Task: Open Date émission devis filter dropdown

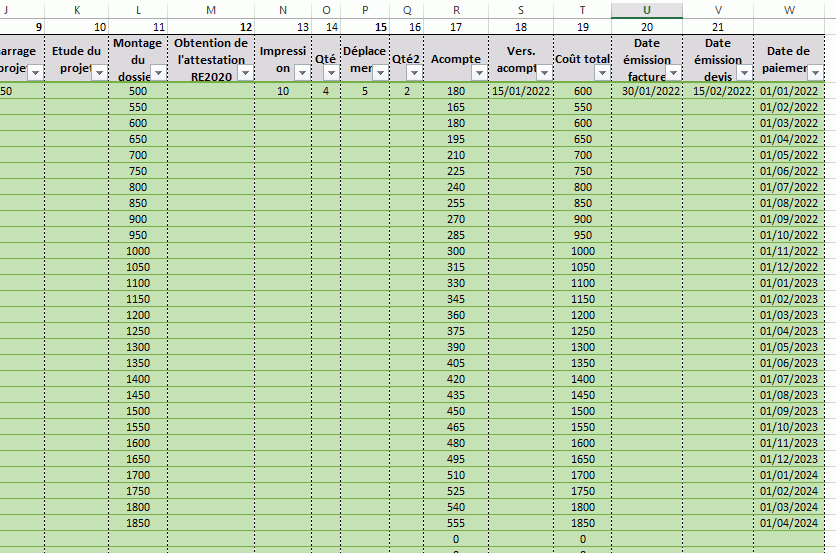Action: tap(744, 73)
